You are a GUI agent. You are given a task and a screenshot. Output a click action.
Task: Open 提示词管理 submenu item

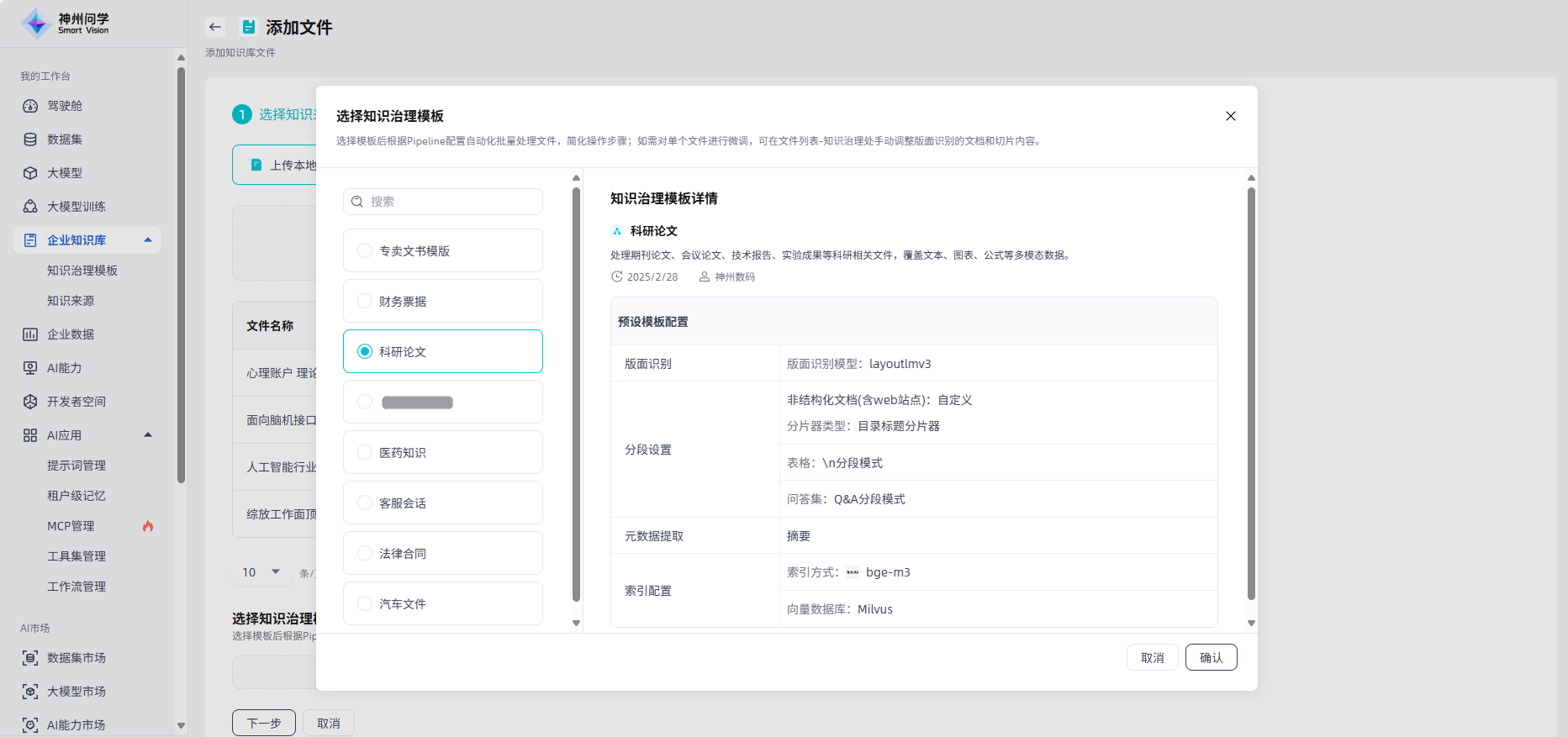point(77,466)
